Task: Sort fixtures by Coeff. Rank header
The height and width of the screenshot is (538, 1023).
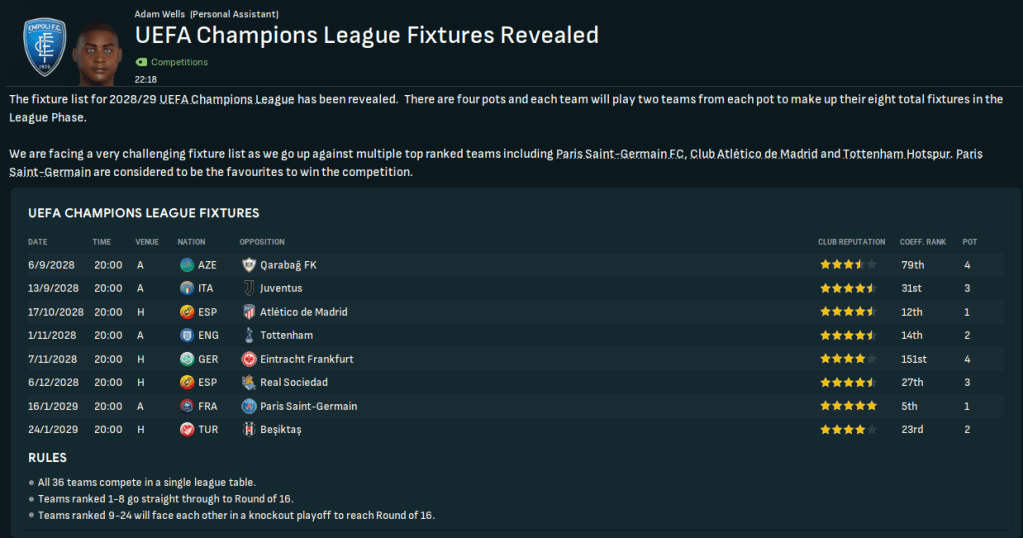Action: 920,242
